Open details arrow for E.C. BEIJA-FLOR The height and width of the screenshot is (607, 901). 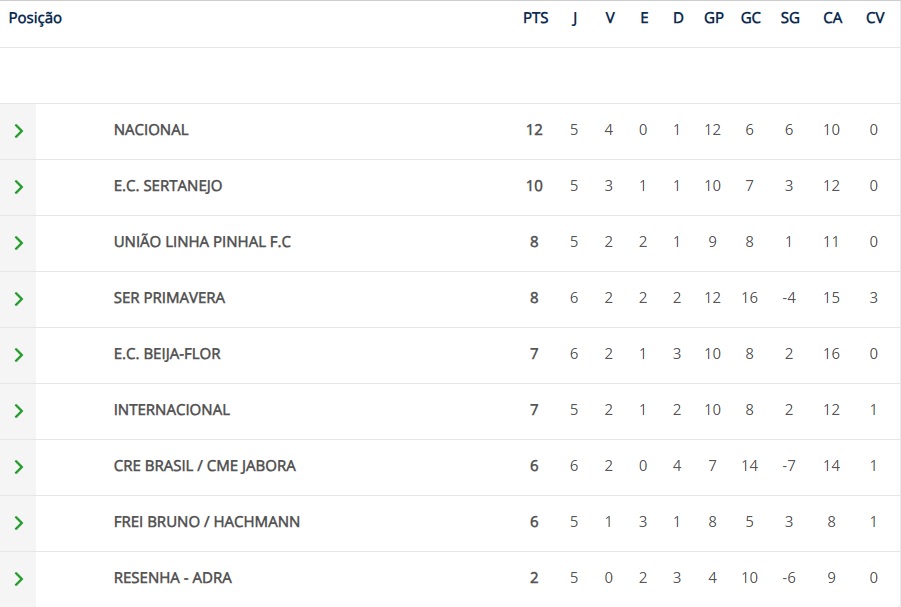[x=18, y=355]
